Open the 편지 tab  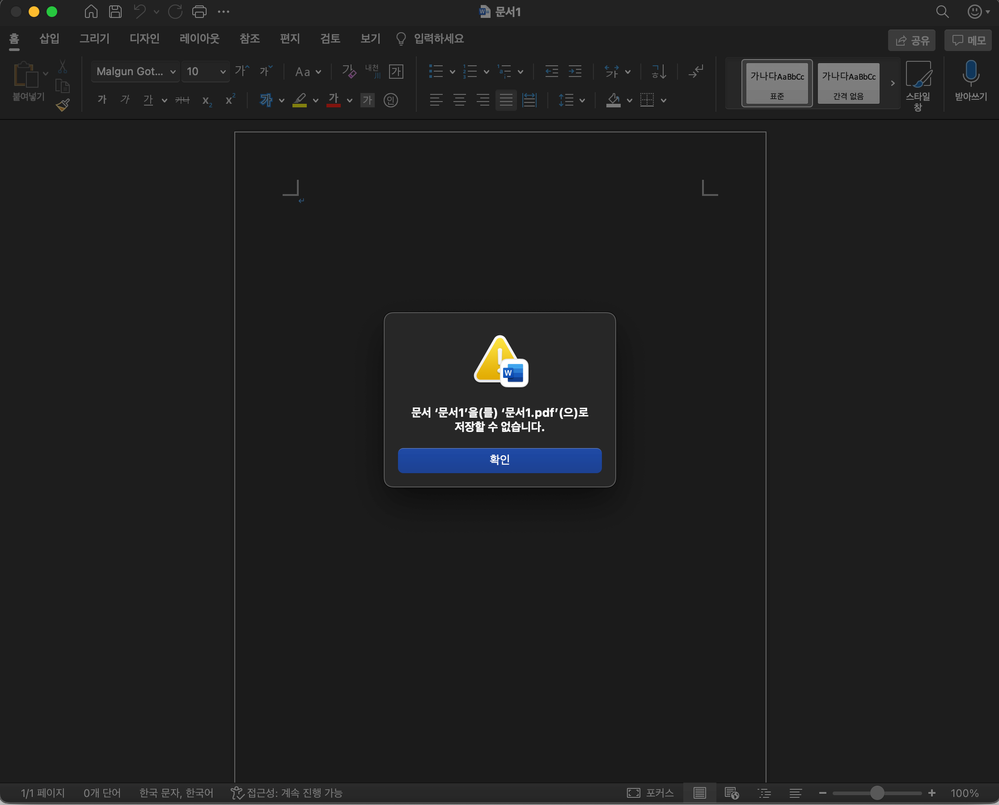point(290,39)
